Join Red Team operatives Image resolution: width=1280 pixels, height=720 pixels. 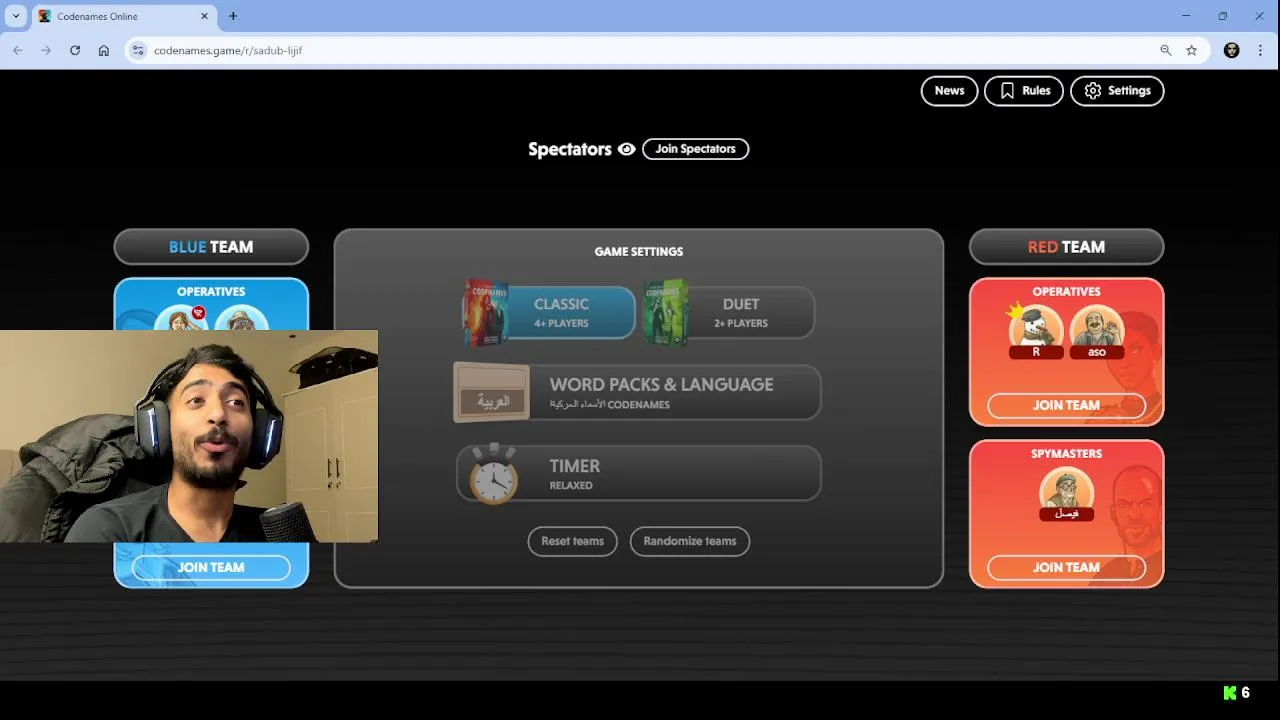[1066, 405]
